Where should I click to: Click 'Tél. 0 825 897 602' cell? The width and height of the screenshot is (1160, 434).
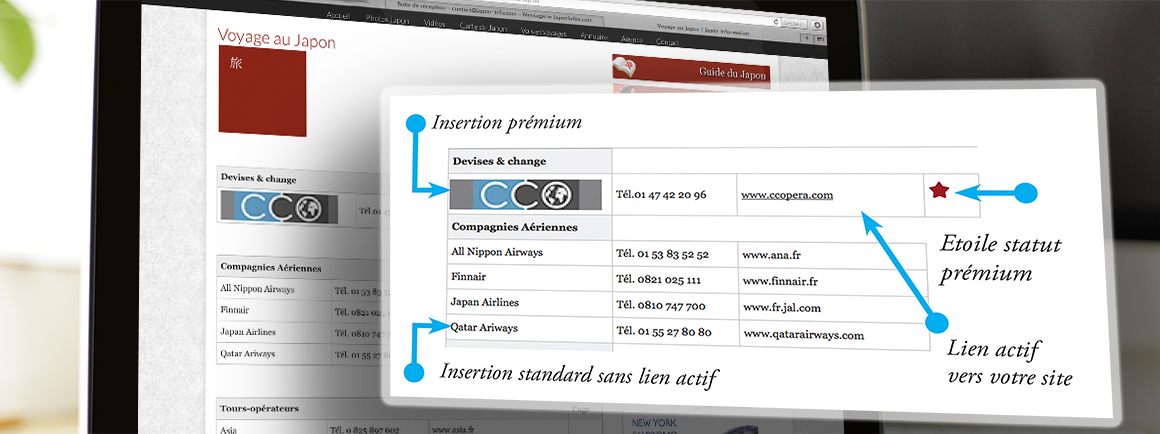tap(365, 430)
